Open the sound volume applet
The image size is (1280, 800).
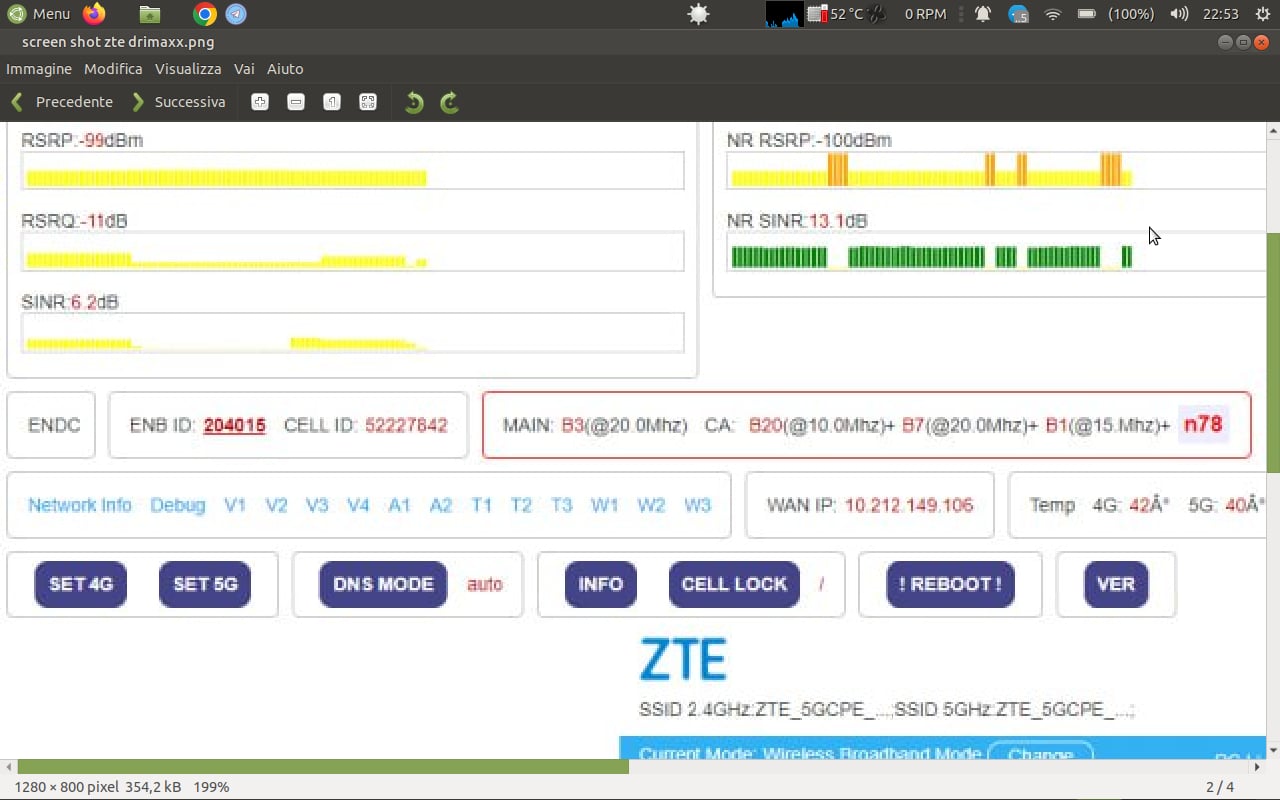tap(1180, 14)
